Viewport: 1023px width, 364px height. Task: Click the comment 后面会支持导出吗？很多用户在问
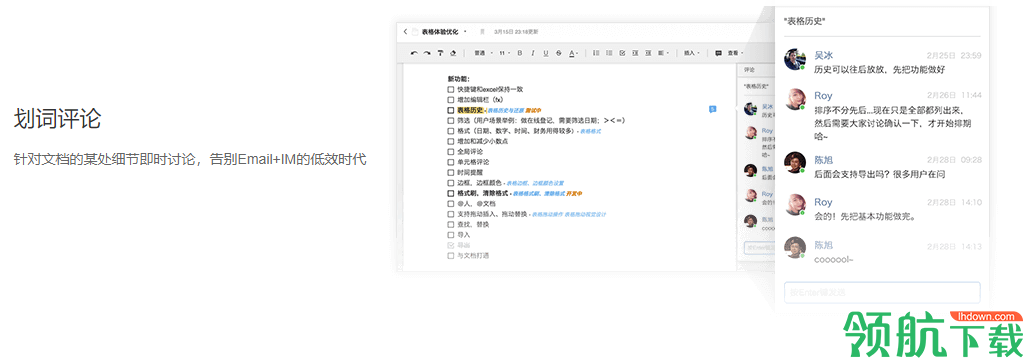click(x=880, y=174)
